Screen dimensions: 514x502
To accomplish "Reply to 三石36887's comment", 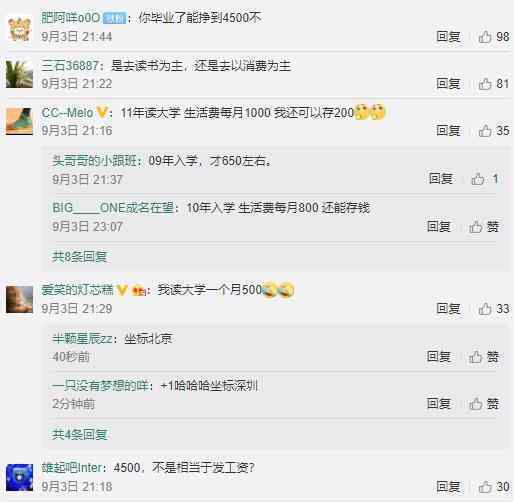I will [x=448, y=84].
